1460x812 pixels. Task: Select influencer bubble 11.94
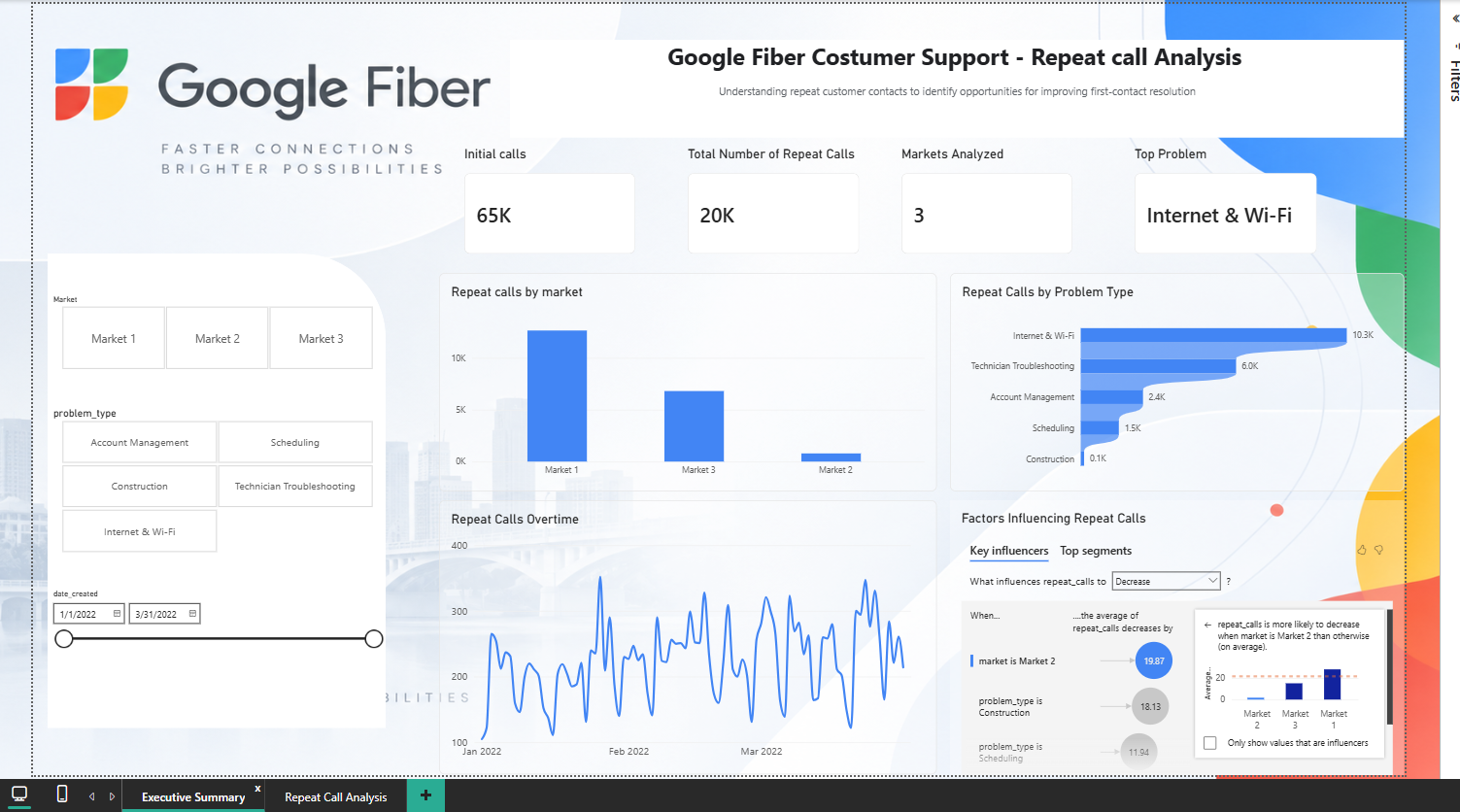coord(1138,752)
